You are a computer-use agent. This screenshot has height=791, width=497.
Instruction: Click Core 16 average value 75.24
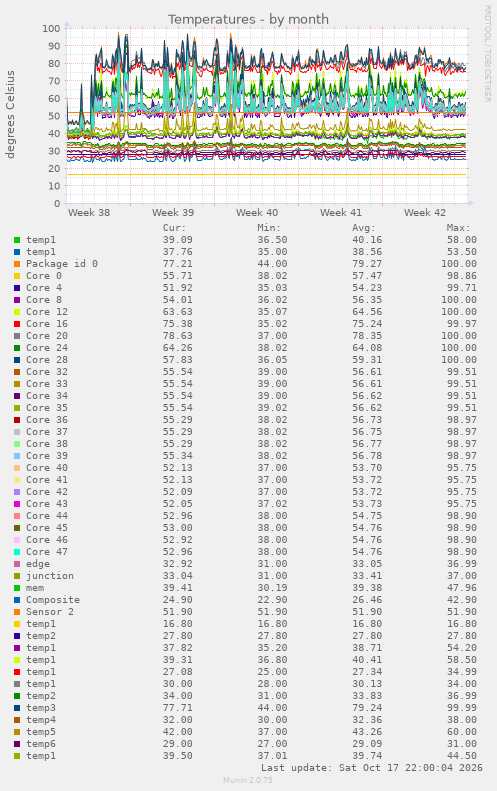pyautogui.click(x=367, y=324)
